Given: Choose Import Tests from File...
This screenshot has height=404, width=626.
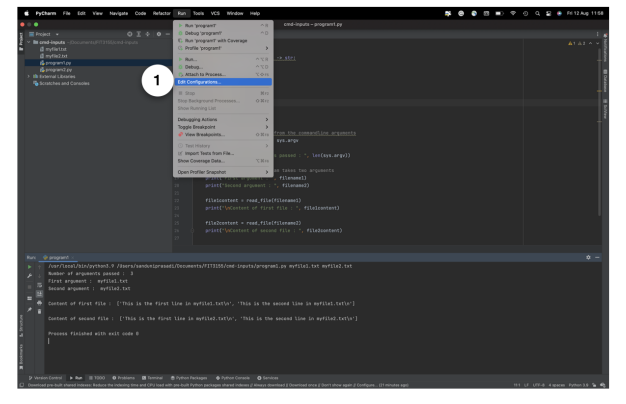Looking at the screenshot, I should click(x=223, y=153).
